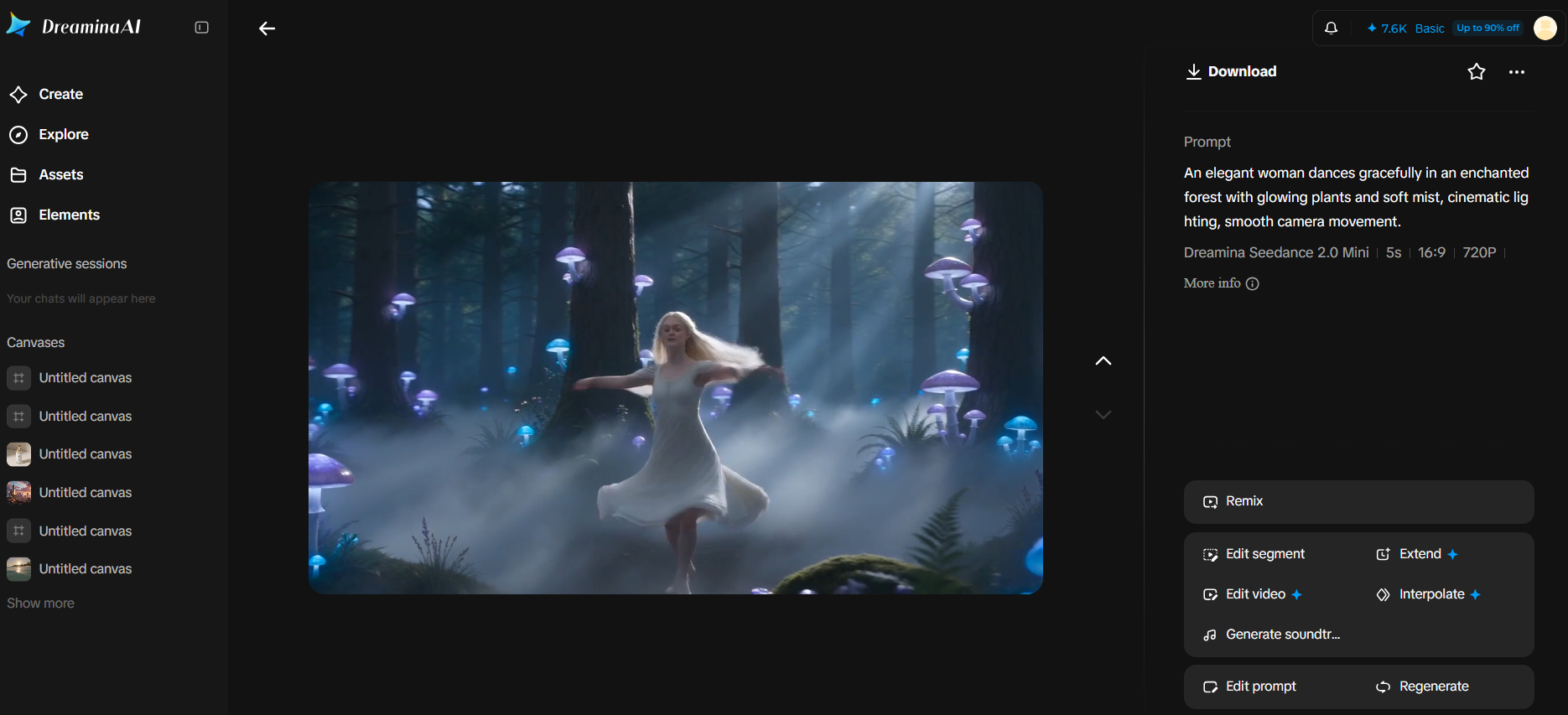1568x715 pixels.
Task: Click the 5s duration label
Action: pos(1394,252)
